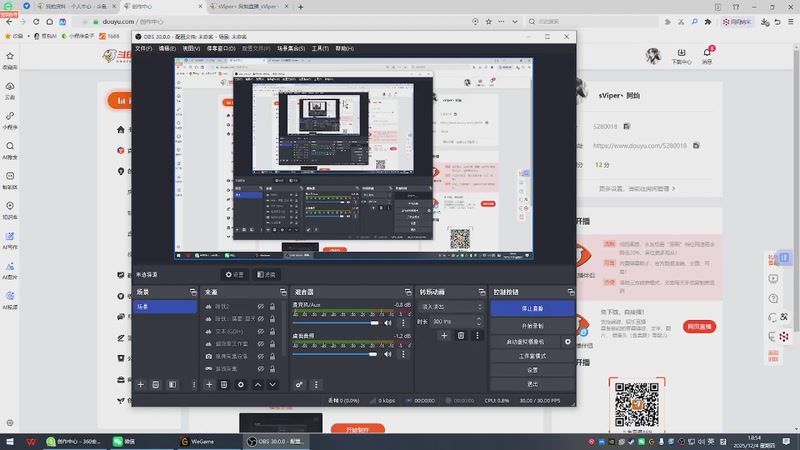The image size is (800, 450).
Task: Open the OBS 帮助(H) menu
Action: pos(344,48)
